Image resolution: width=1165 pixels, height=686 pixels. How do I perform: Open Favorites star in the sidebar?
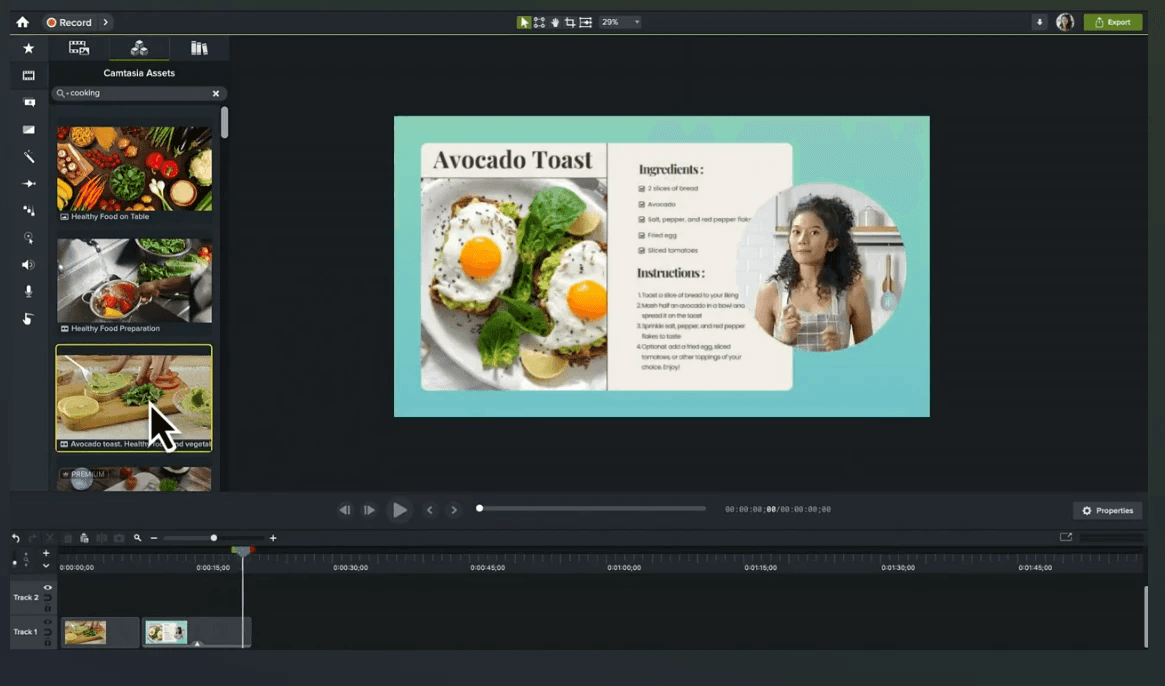point(28,48)
